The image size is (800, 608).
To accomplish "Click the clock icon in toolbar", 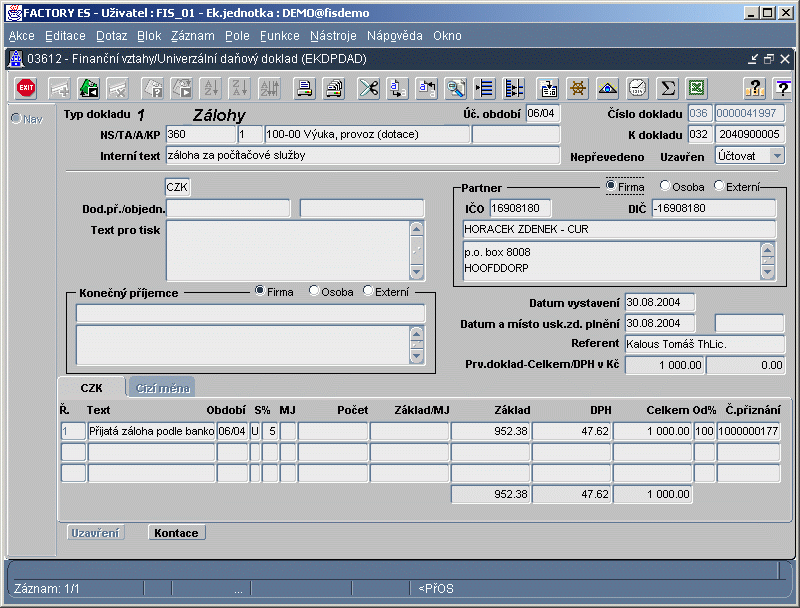I will pos(637,88).
